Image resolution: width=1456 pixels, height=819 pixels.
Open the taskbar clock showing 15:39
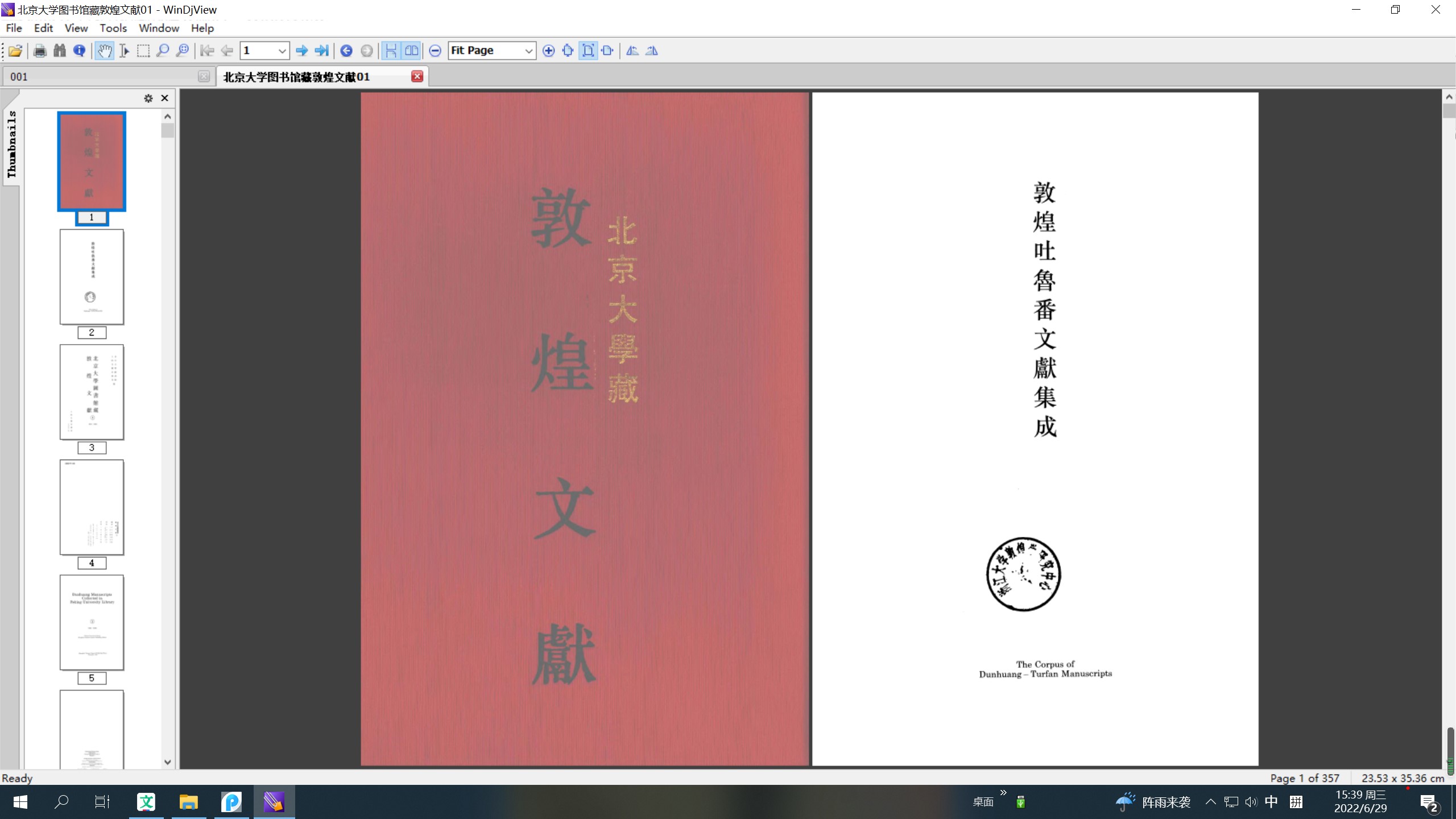pyautogui.click(x=1360, y=801)
